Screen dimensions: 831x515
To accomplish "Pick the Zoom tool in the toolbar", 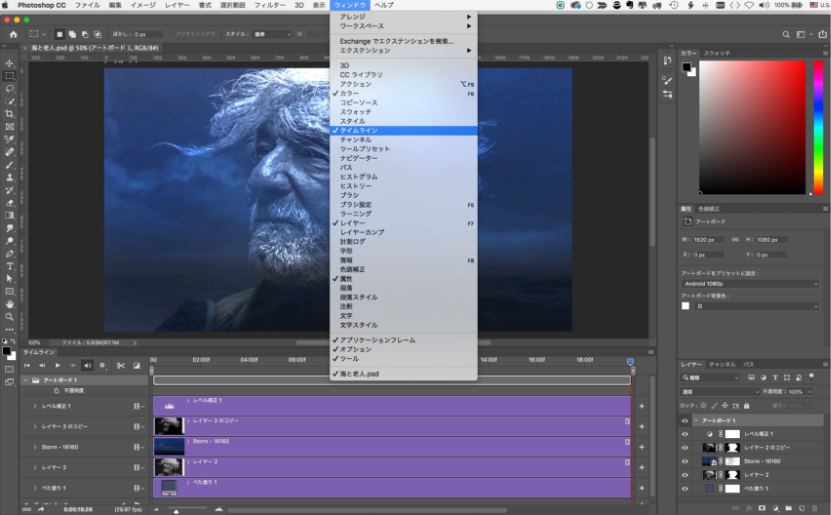I will pyautogui.click(x=10, y=317).
